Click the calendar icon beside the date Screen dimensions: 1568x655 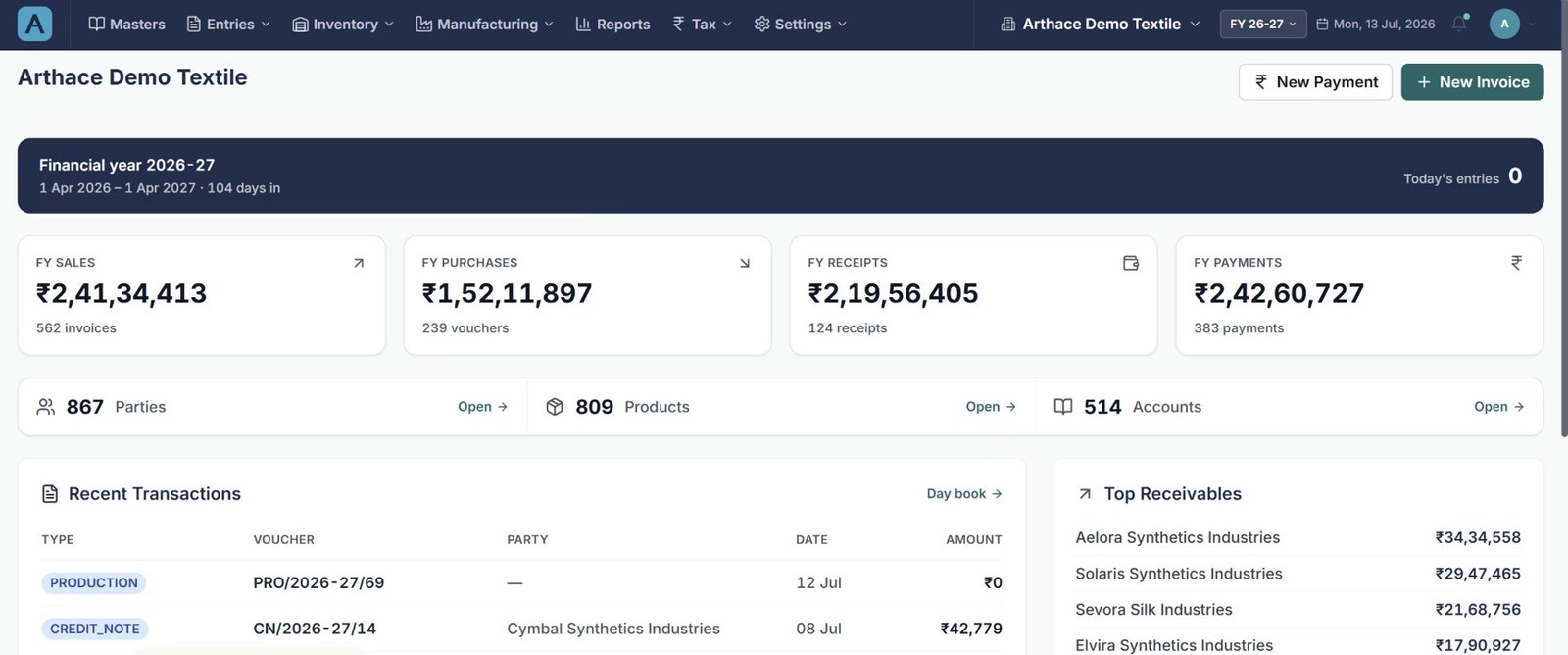[1322, 24]
